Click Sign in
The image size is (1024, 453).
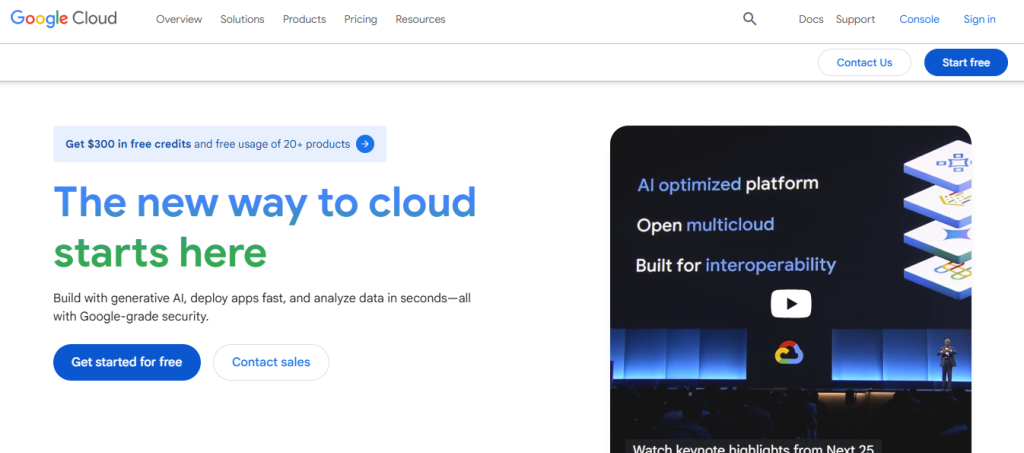coord(980,20)
